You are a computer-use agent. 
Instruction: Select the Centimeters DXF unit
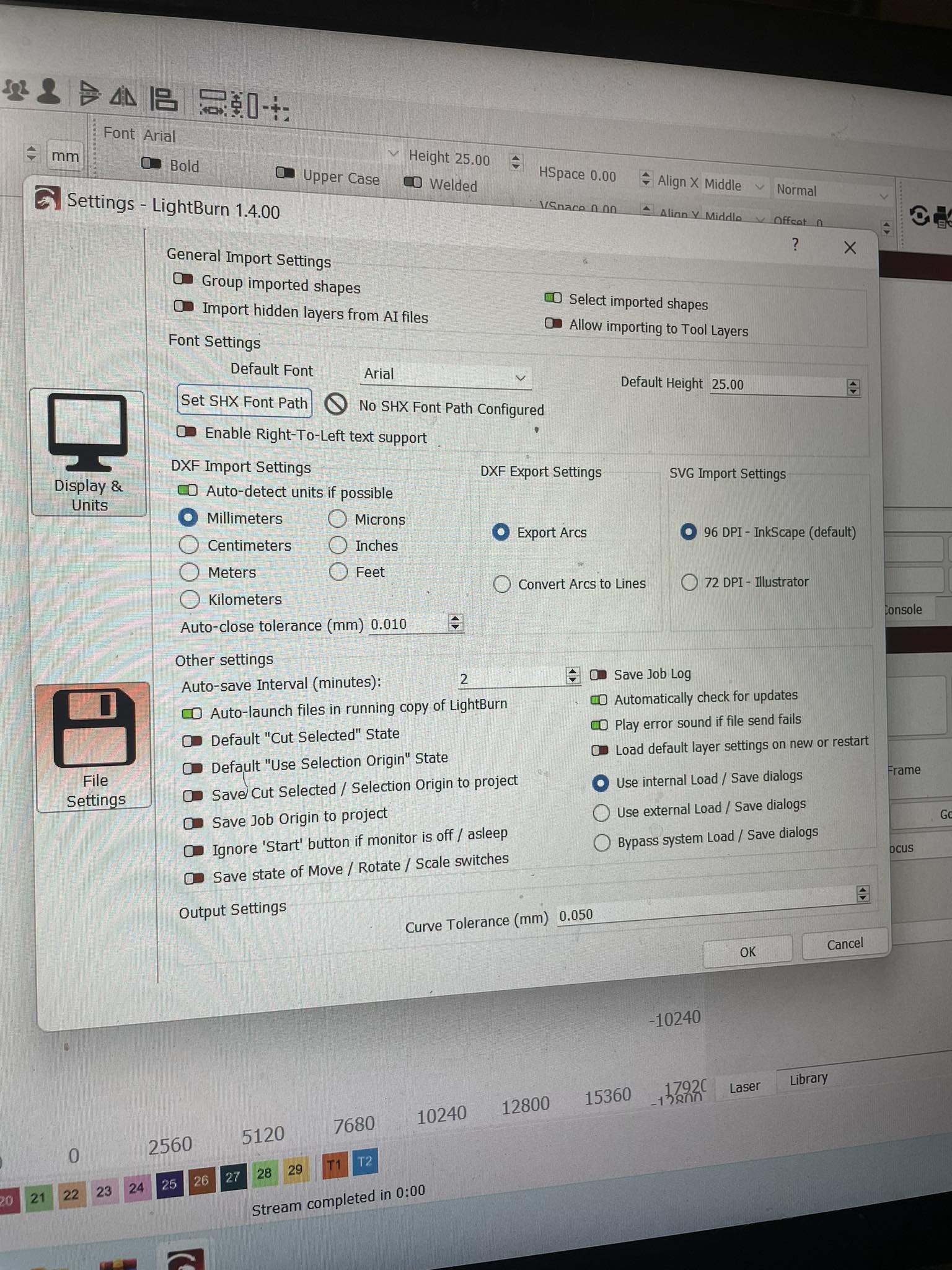pyautogui.click(x=188, y=544)
